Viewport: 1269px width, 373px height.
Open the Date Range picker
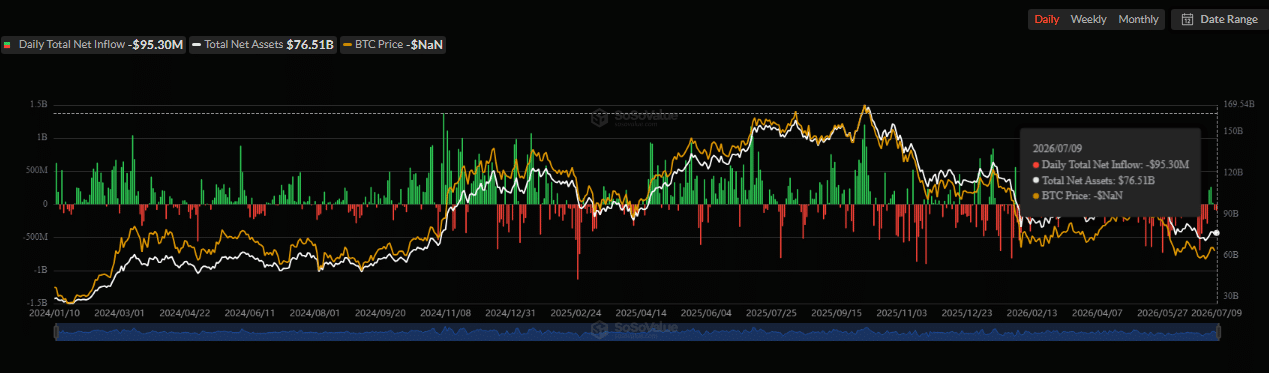pos(1220,19)
